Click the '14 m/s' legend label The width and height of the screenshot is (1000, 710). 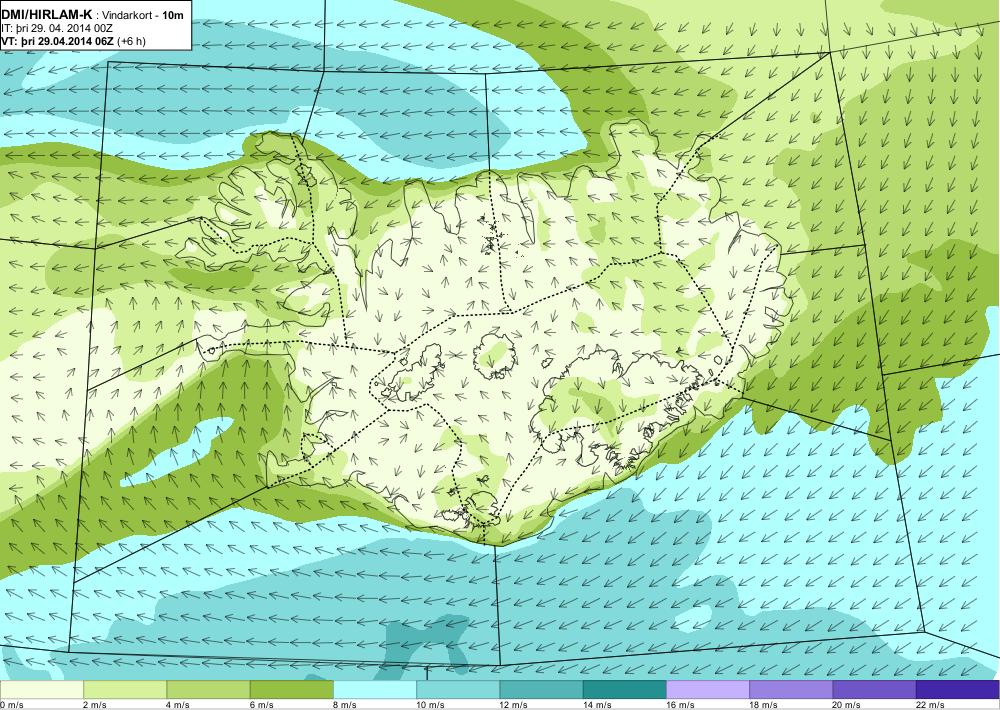597,705
